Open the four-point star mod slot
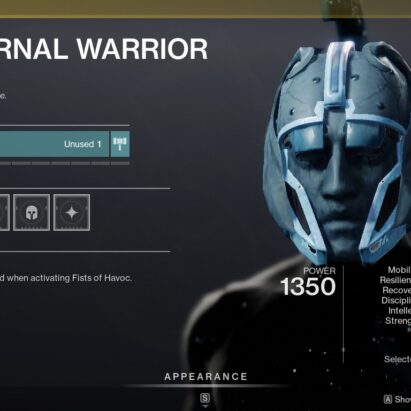The image size is (411, 411). click(72, 213)
